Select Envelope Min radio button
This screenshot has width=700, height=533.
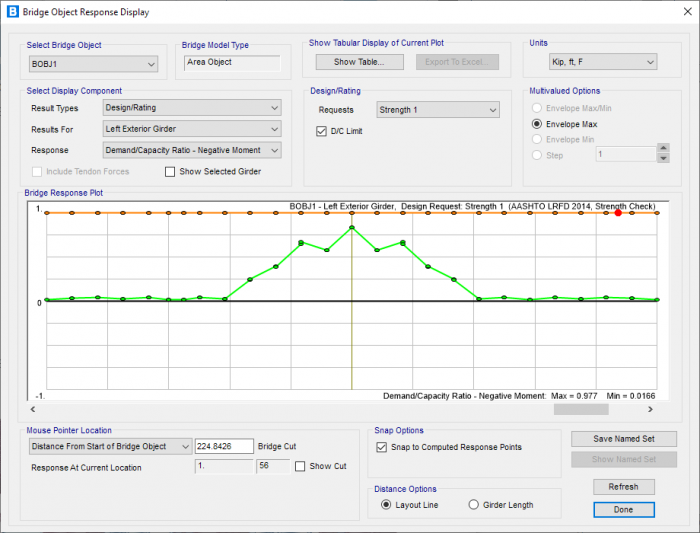pyautogui.click(x=537, y=139)
